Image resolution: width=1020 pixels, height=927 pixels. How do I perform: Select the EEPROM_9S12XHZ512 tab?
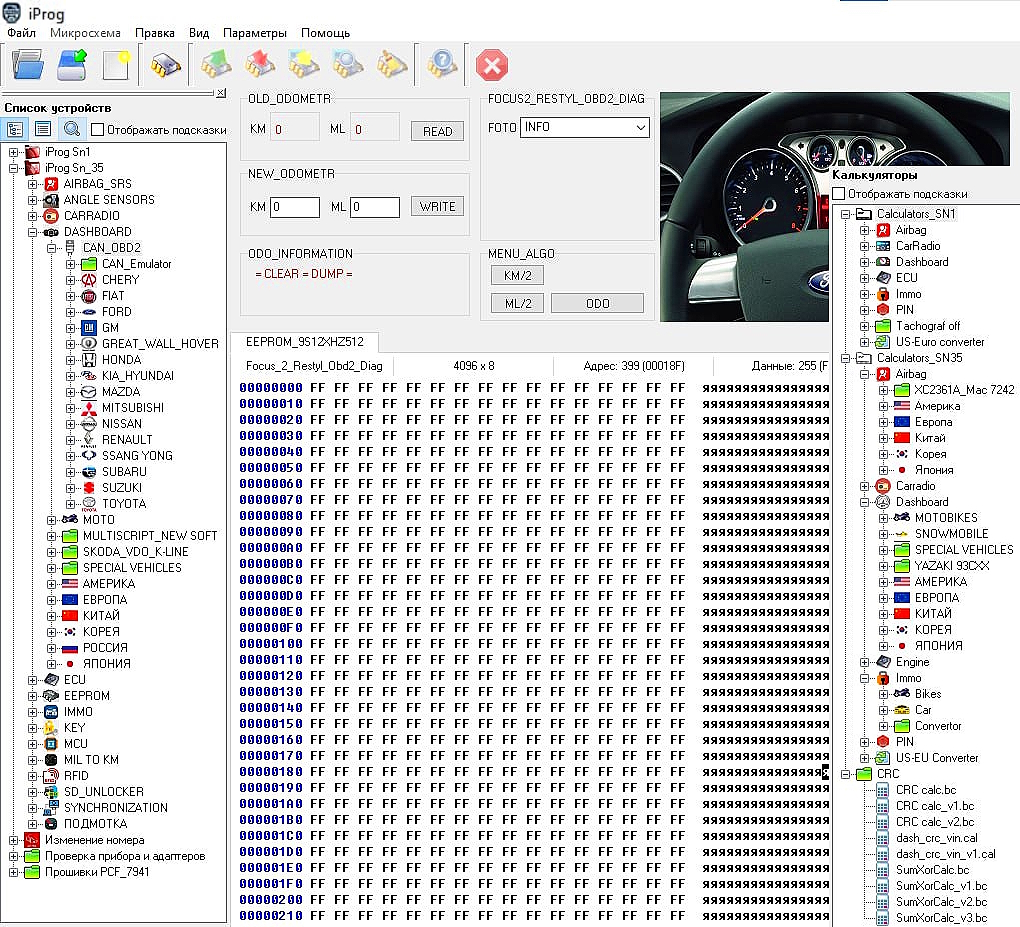304,342
